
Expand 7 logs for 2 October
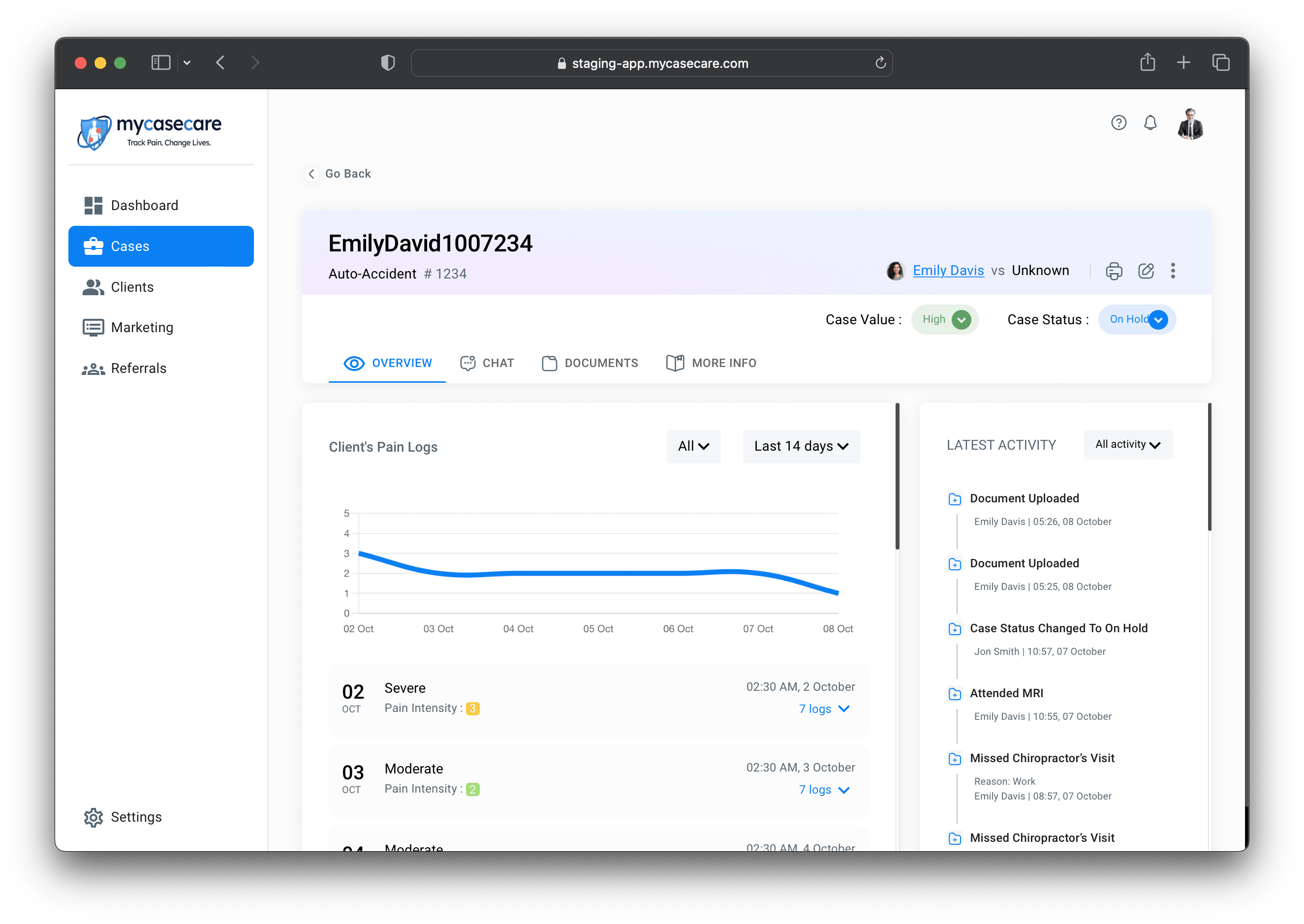coord(823,709)
